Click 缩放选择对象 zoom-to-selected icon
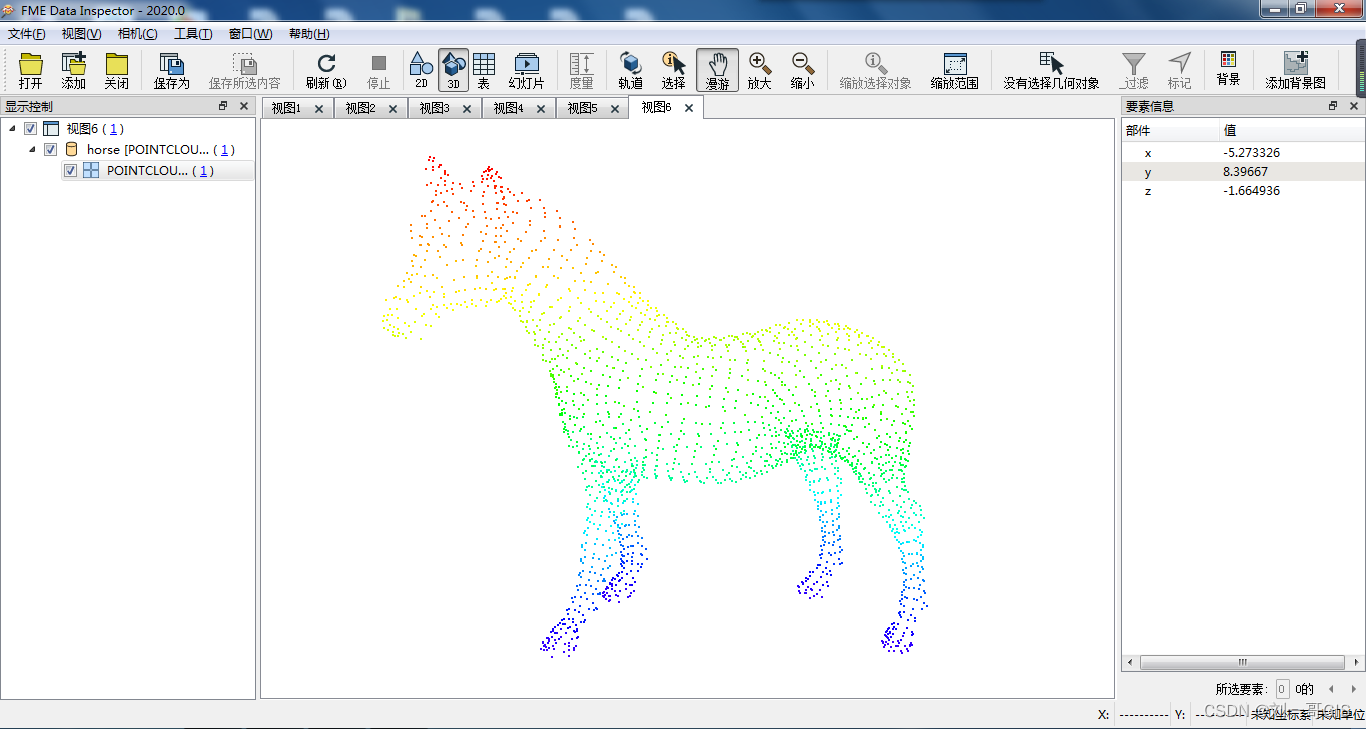 coord(875,70)
